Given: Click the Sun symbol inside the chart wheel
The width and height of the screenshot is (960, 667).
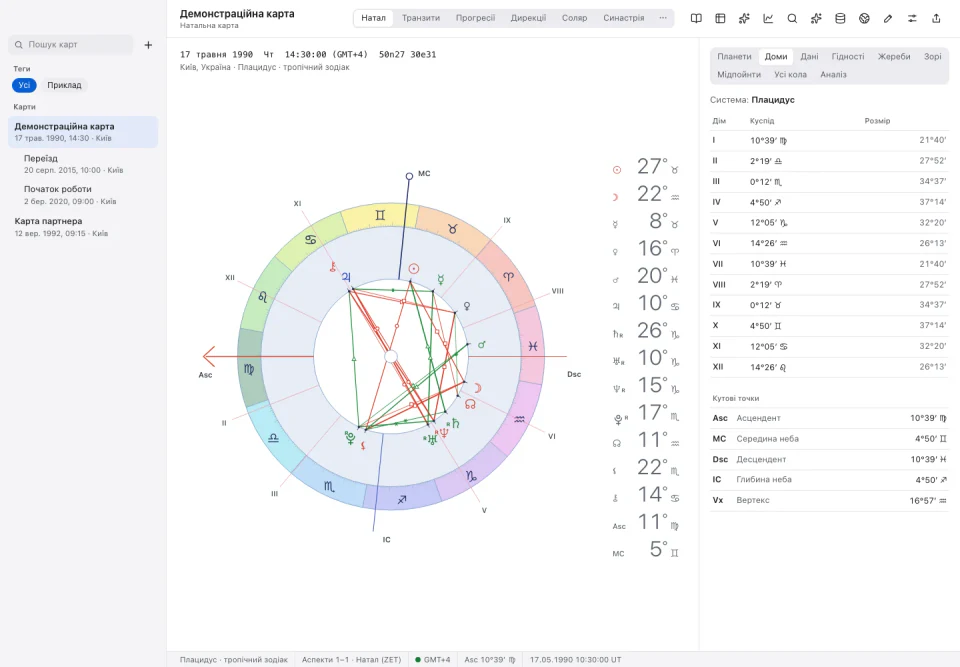Looking at the screenshot, I should 414,268.
